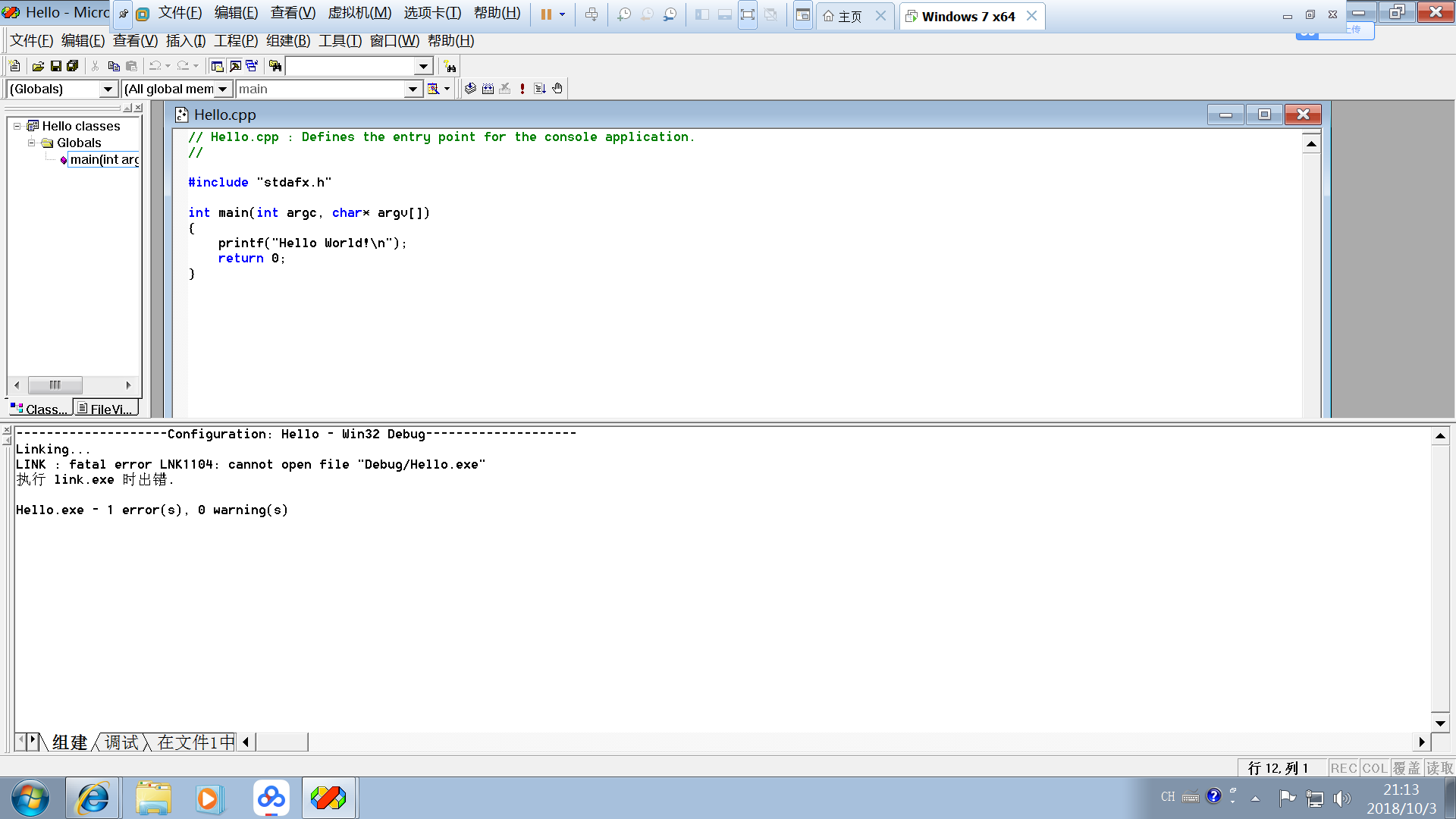Create a new text file

(14, 67)
